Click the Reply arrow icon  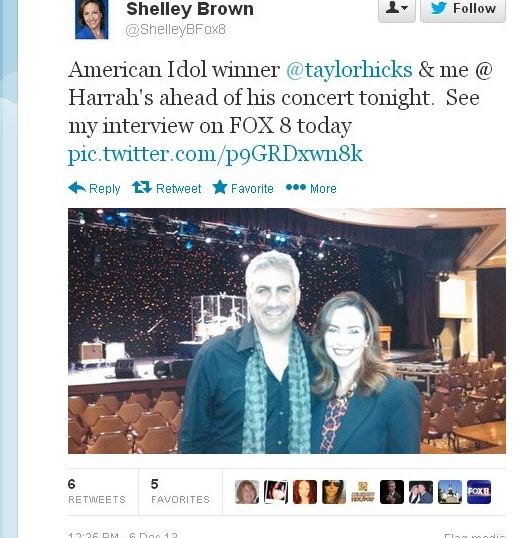click(x=77, y=188)
